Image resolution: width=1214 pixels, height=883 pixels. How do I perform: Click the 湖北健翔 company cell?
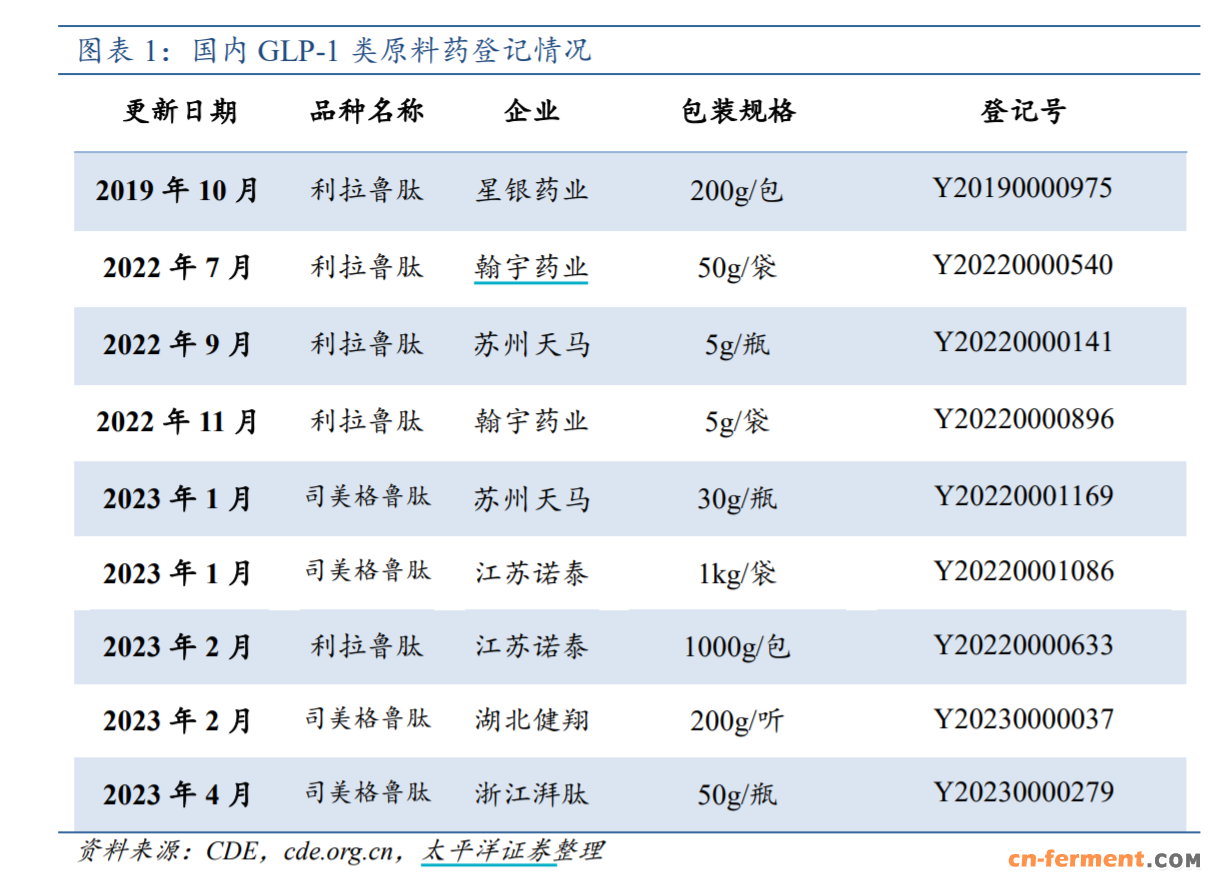pyautogui.click(x=531, y=719)
